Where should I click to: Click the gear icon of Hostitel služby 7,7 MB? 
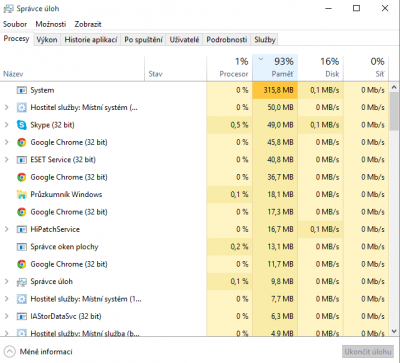click(22, 299)
